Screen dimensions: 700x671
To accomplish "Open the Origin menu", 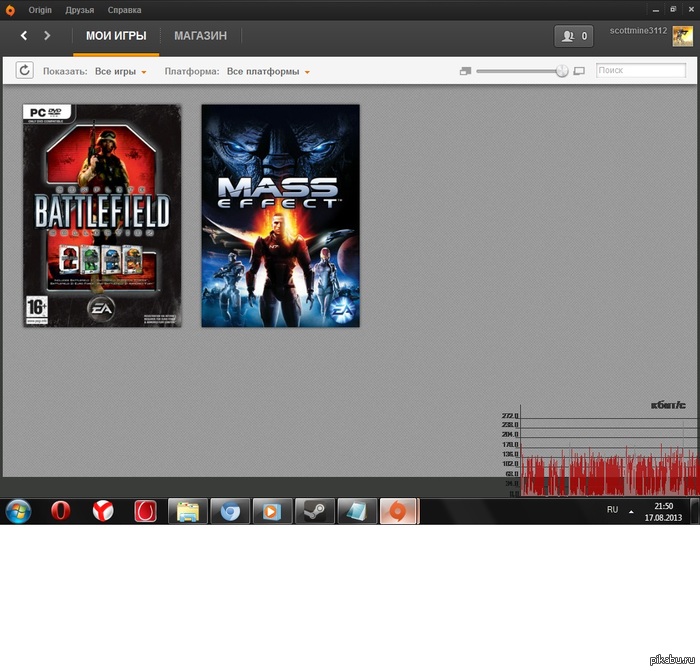I will click(x=40, y=10).
